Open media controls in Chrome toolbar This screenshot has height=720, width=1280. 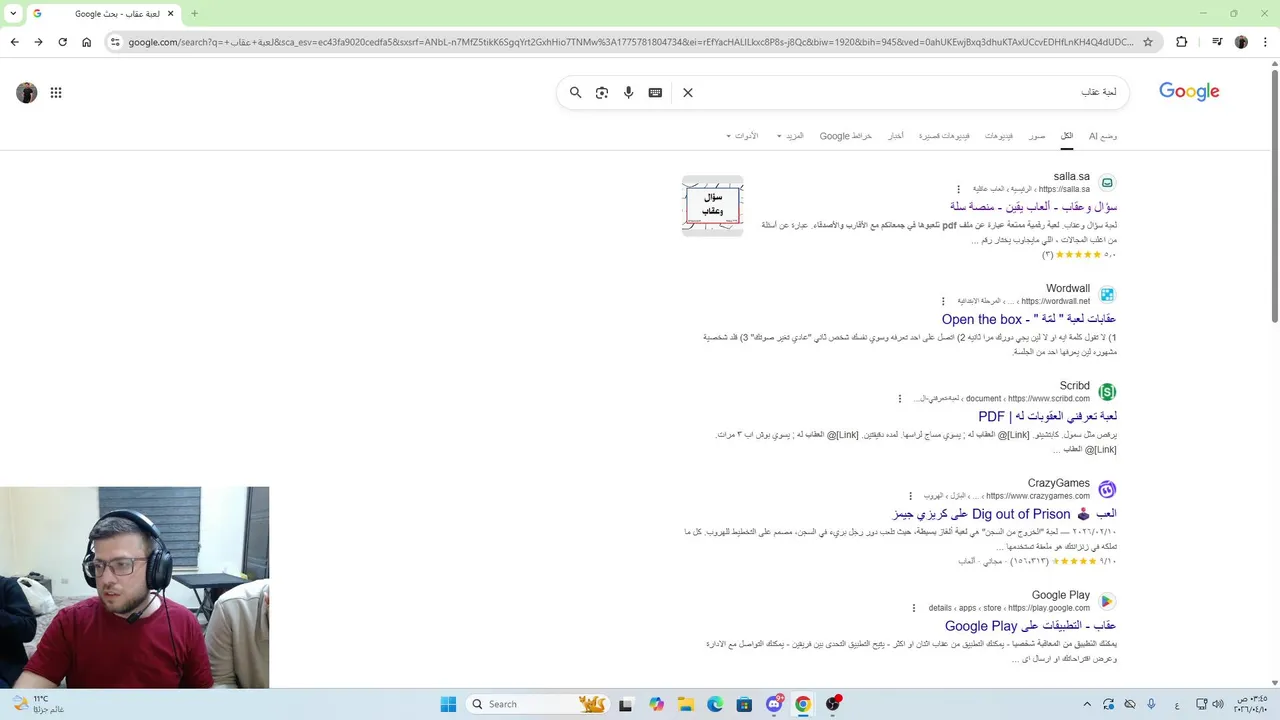1217,42
